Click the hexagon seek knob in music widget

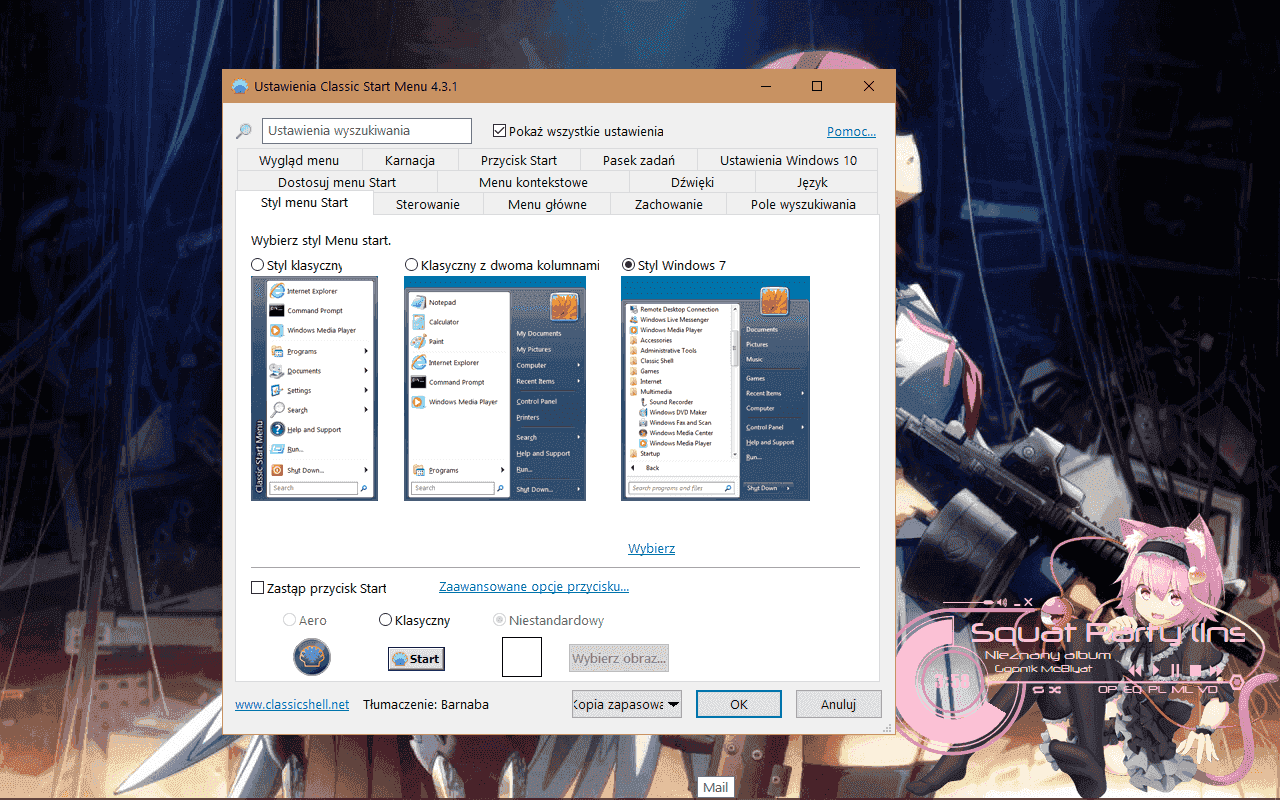coord(1235,682)
